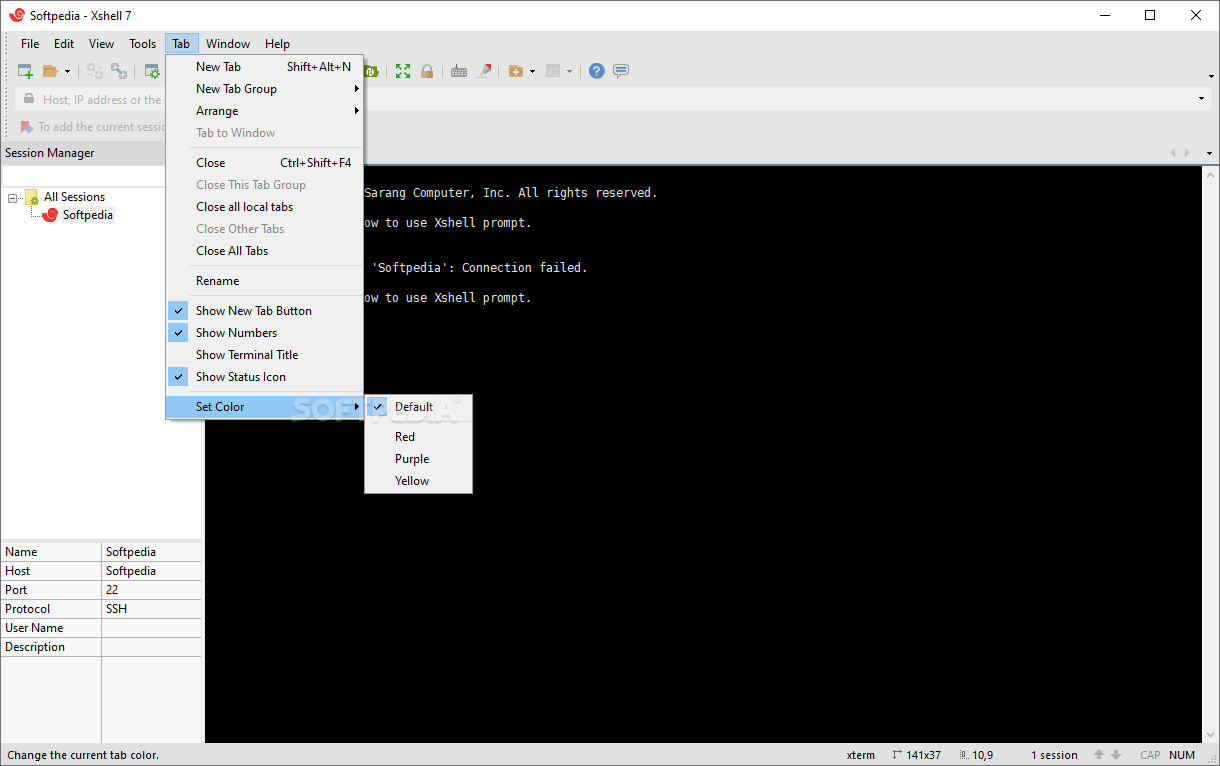Screen dimensions: 1220x766
Task: Click the xterm status bar entry
Action: click(x=860, y=755)
